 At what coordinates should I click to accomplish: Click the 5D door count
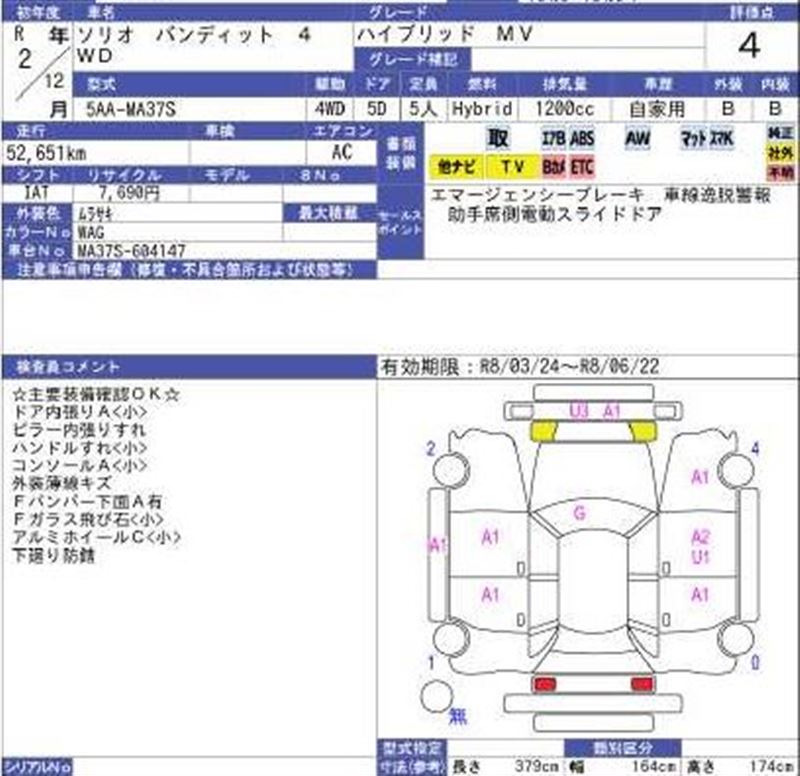point(377,109)
